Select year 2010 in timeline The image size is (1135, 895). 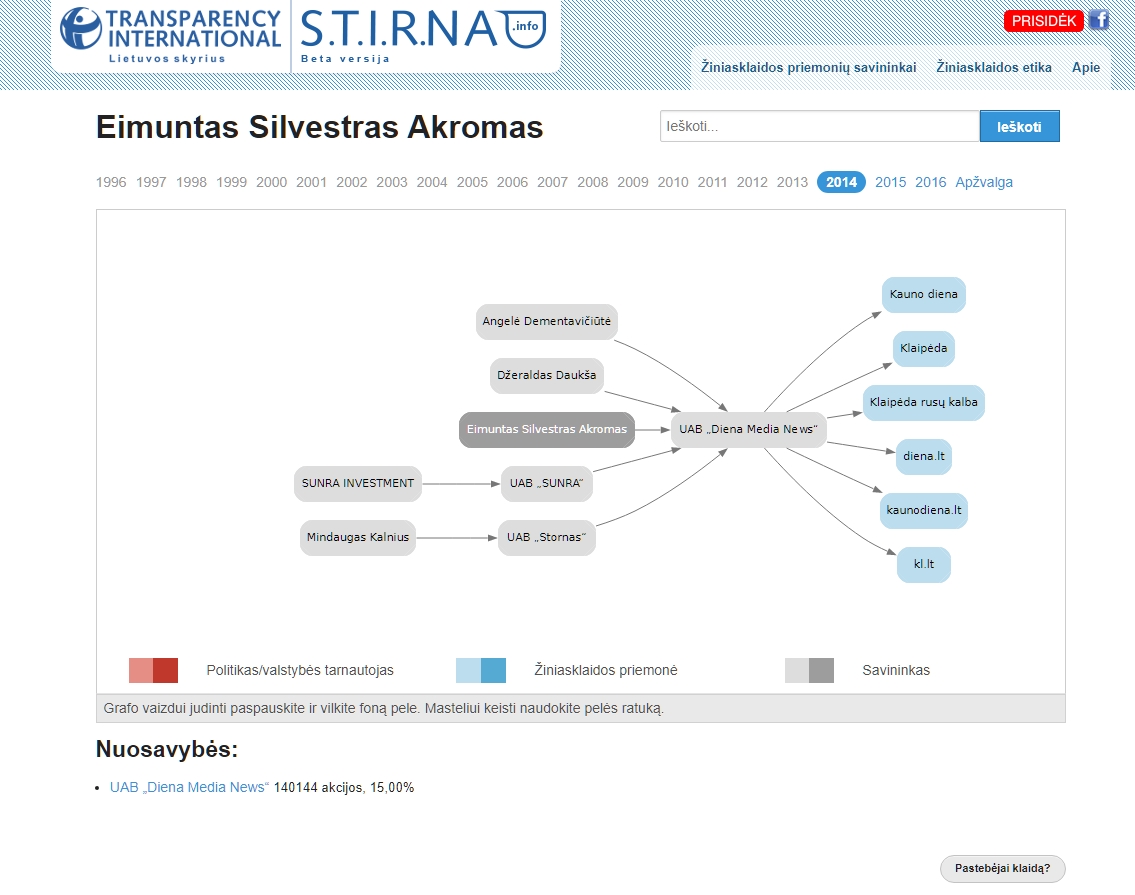(672, 182)
